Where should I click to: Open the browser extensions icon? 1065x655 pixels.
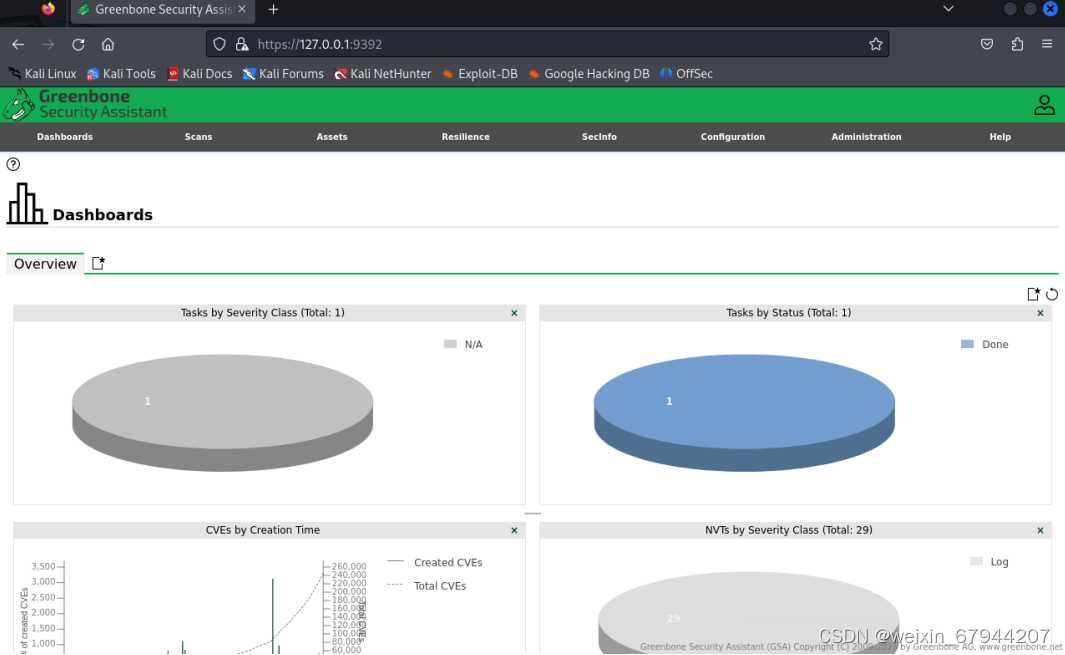tap(1017, 44)
